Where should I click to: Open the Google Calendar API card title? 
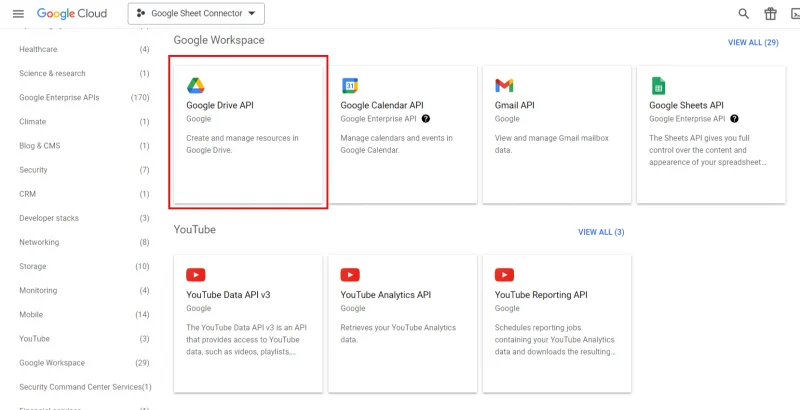coord(382,106)
